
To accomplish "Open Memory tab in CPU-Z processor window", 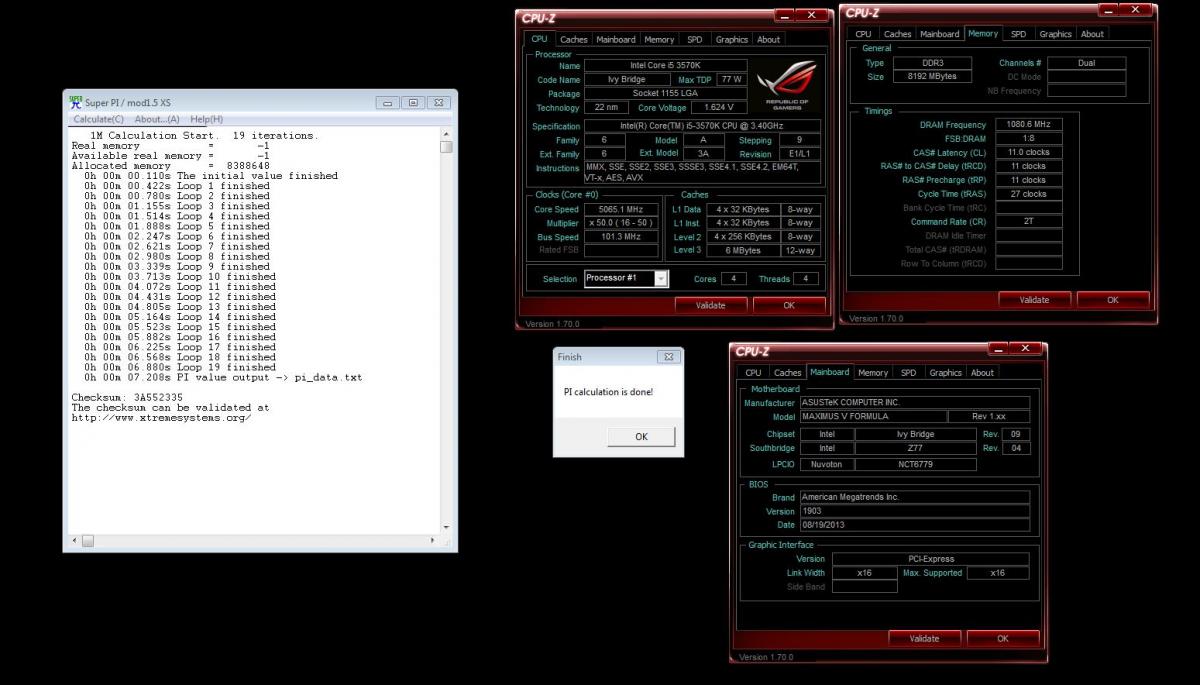I will coord(659,40).
